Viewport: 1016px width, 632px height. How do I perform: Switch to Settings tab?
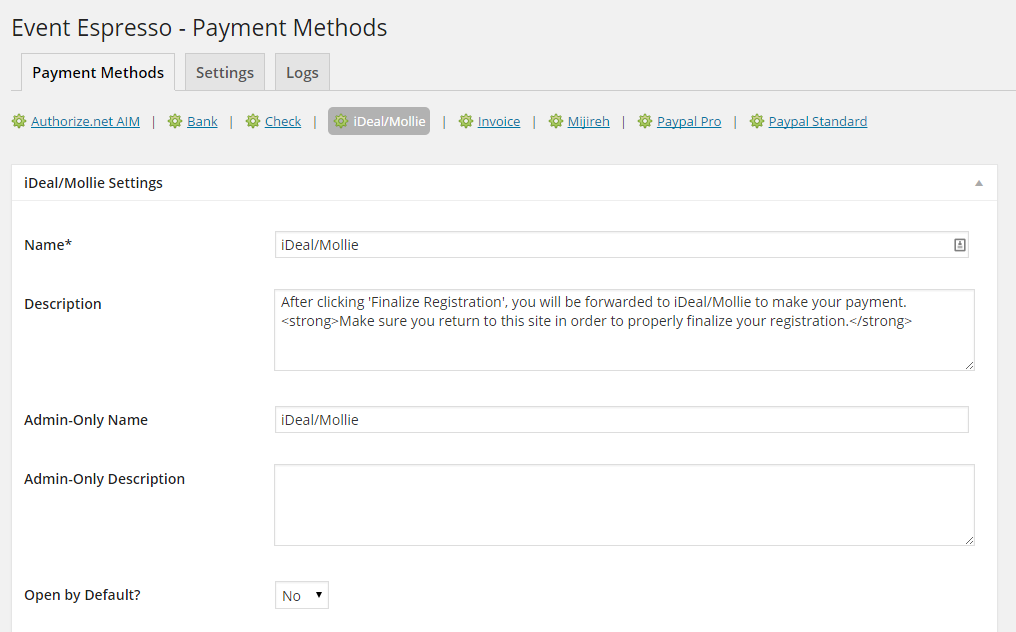click(x=225, y=72)
